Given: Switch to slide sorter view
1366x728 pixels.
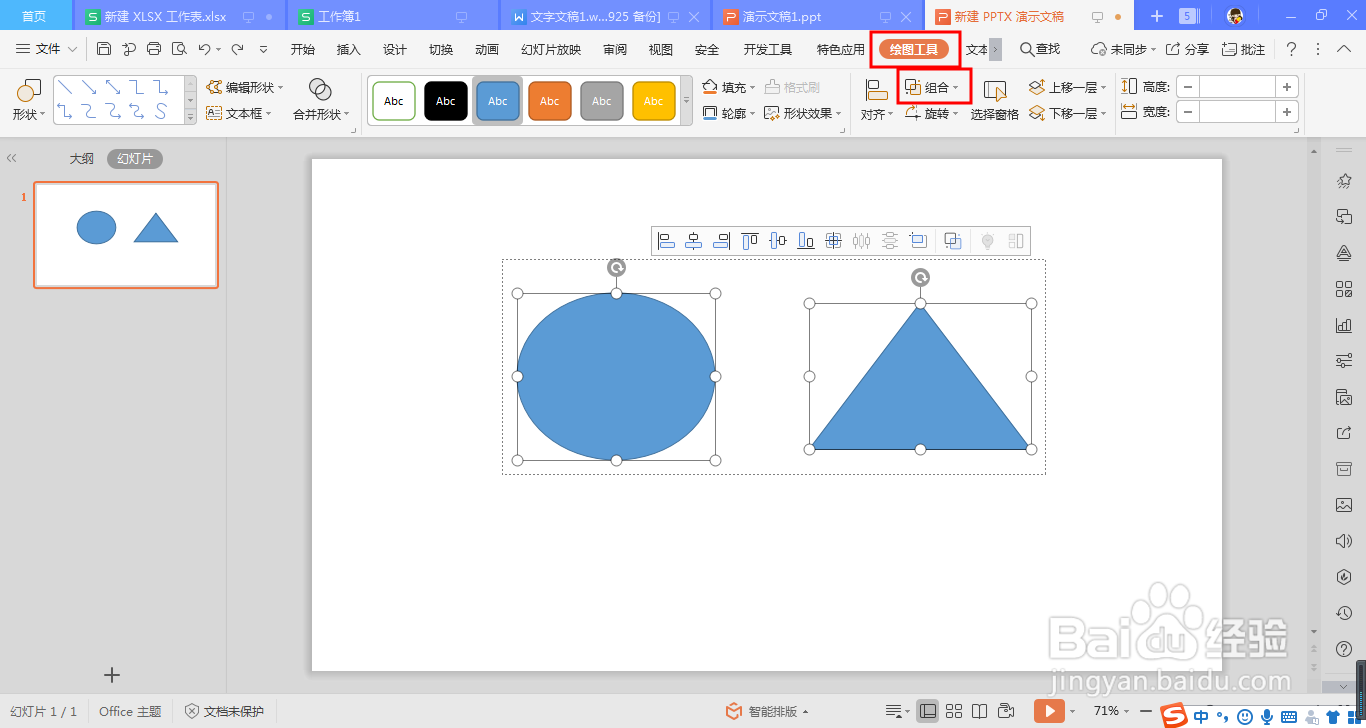Looking at the screenshot, I should click(954, 711).
